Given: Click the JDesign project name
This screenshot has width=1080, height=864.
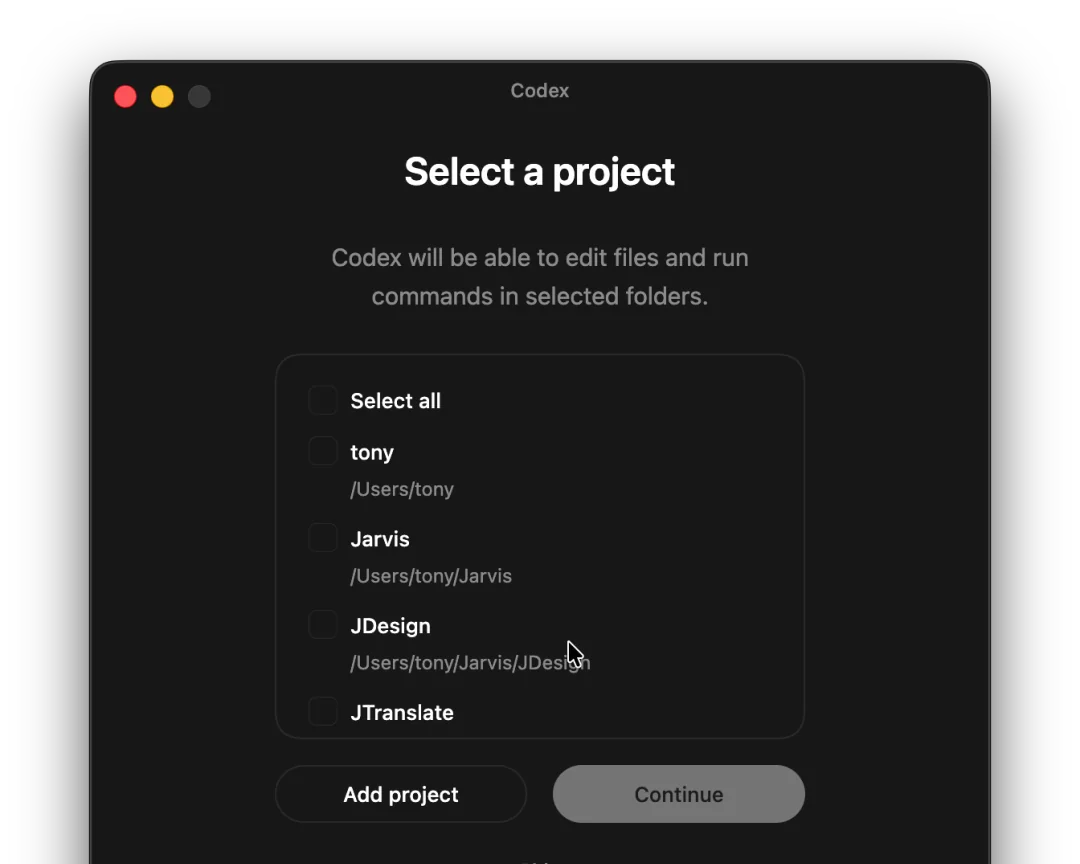Looking at the screenshot, I should tap(390, 626).
